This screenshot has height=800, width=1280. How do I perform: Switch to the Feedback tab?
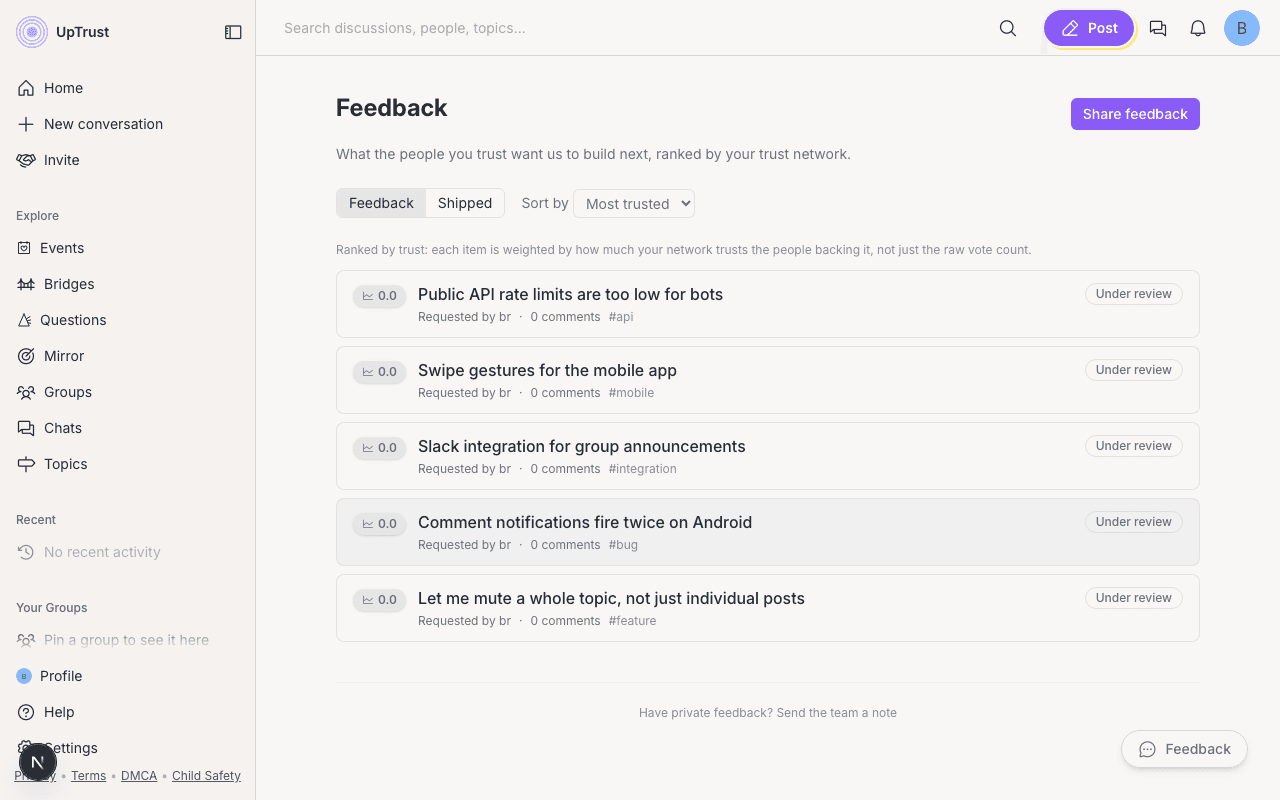[x=381, y=203]
